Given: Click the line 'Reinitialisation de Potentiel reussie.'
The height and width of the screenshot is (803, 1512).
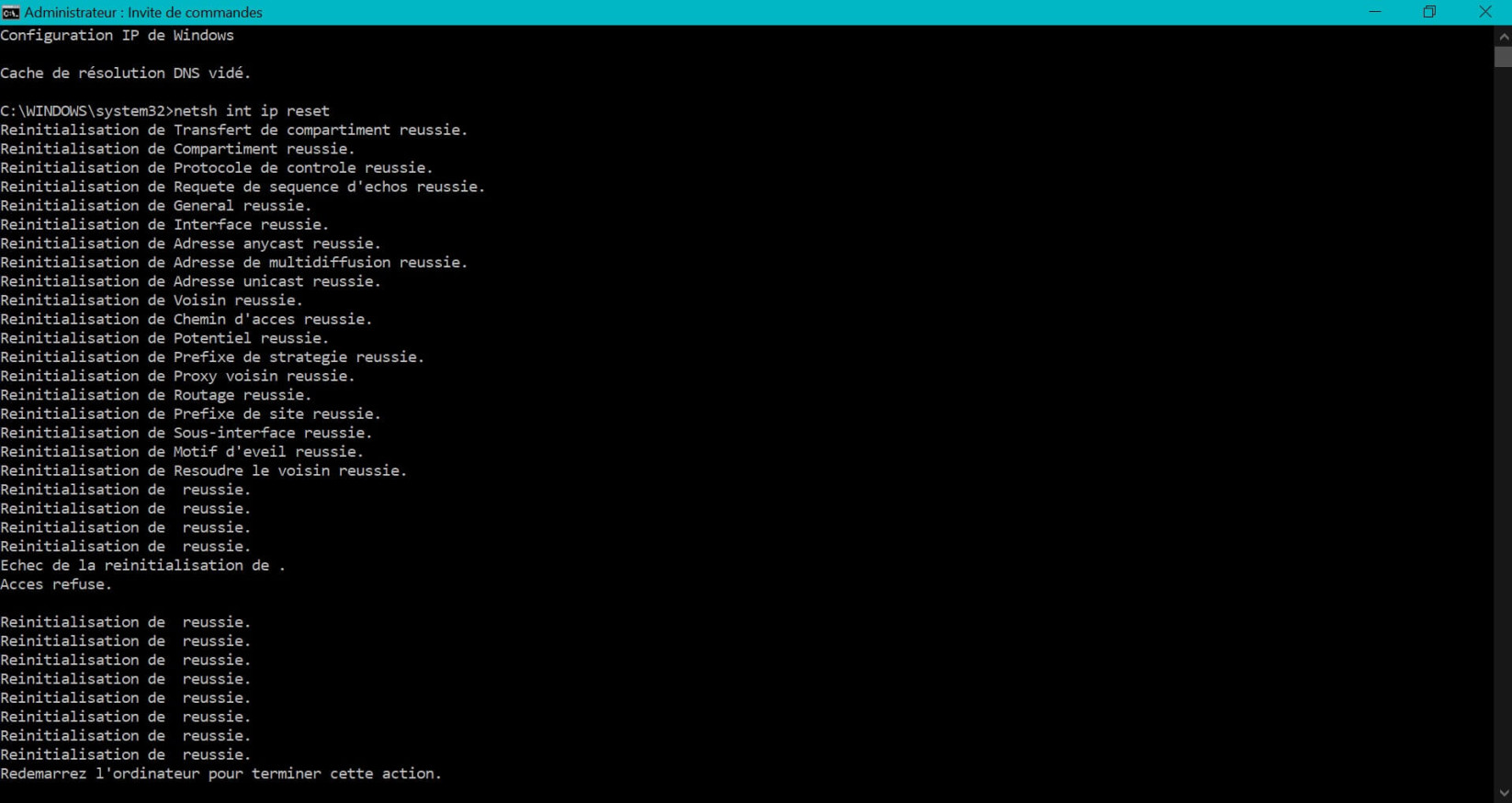Looking at the screenshot, I should (164, 338).
